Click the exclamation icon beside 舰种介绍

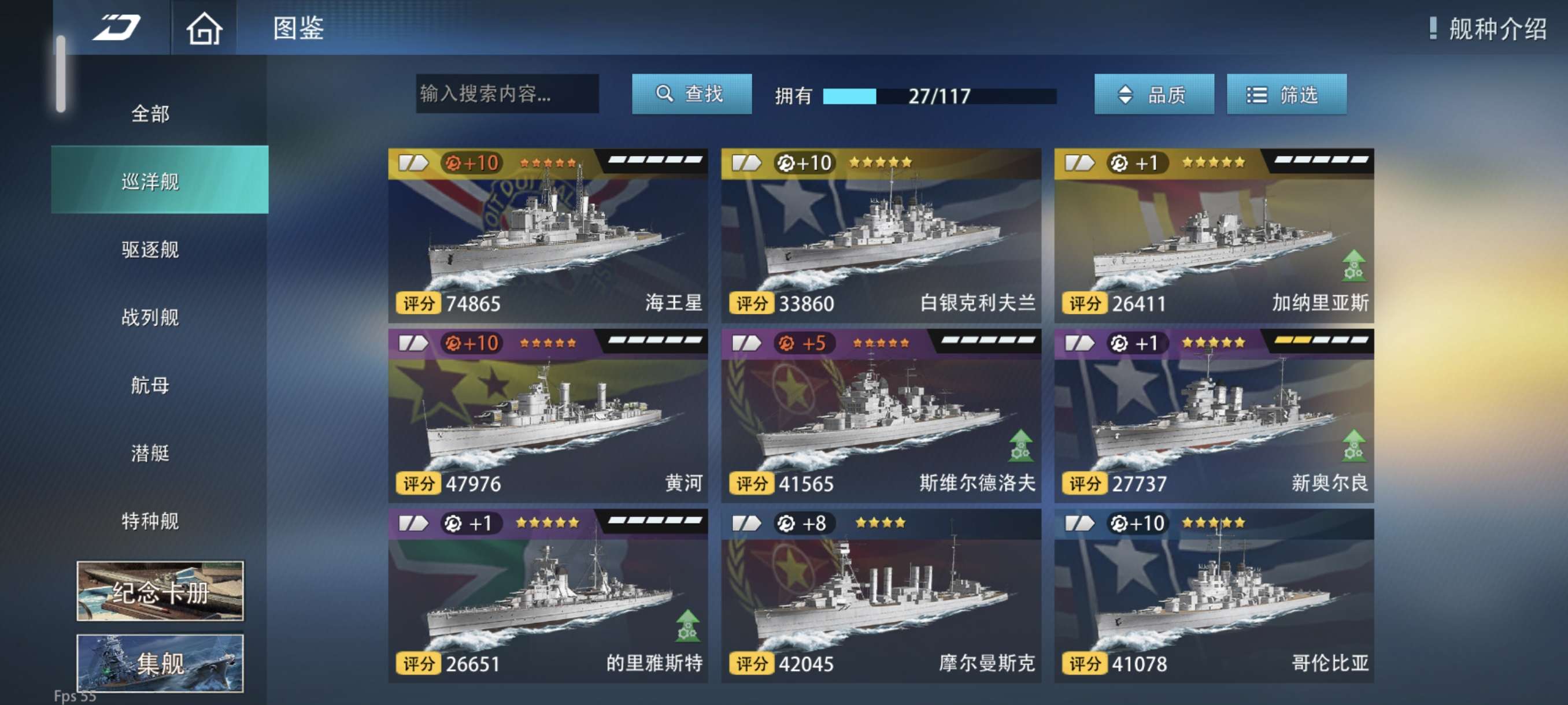click(x=1433, y=28)
